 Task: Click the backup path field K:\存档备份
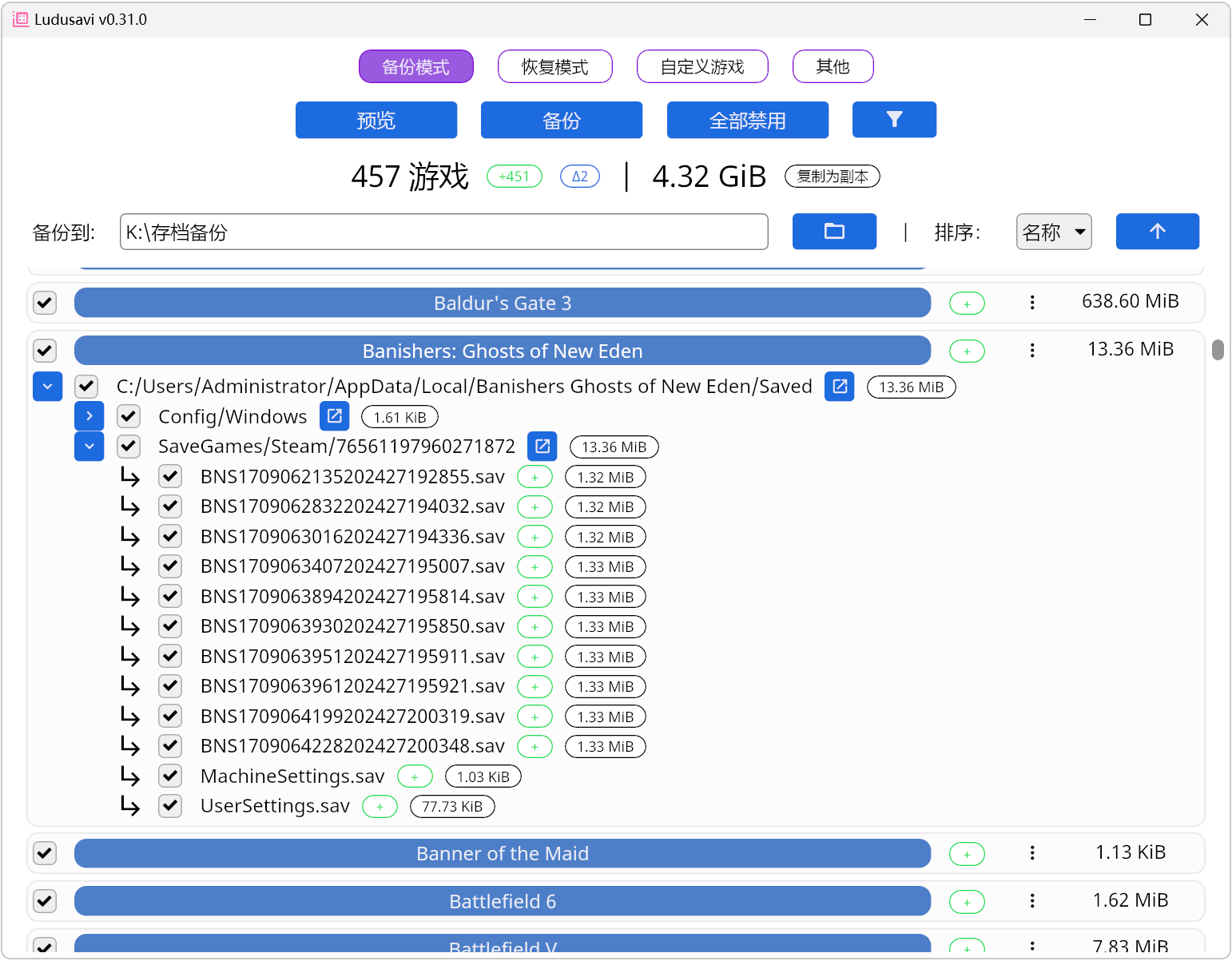(x=444, y=232)
